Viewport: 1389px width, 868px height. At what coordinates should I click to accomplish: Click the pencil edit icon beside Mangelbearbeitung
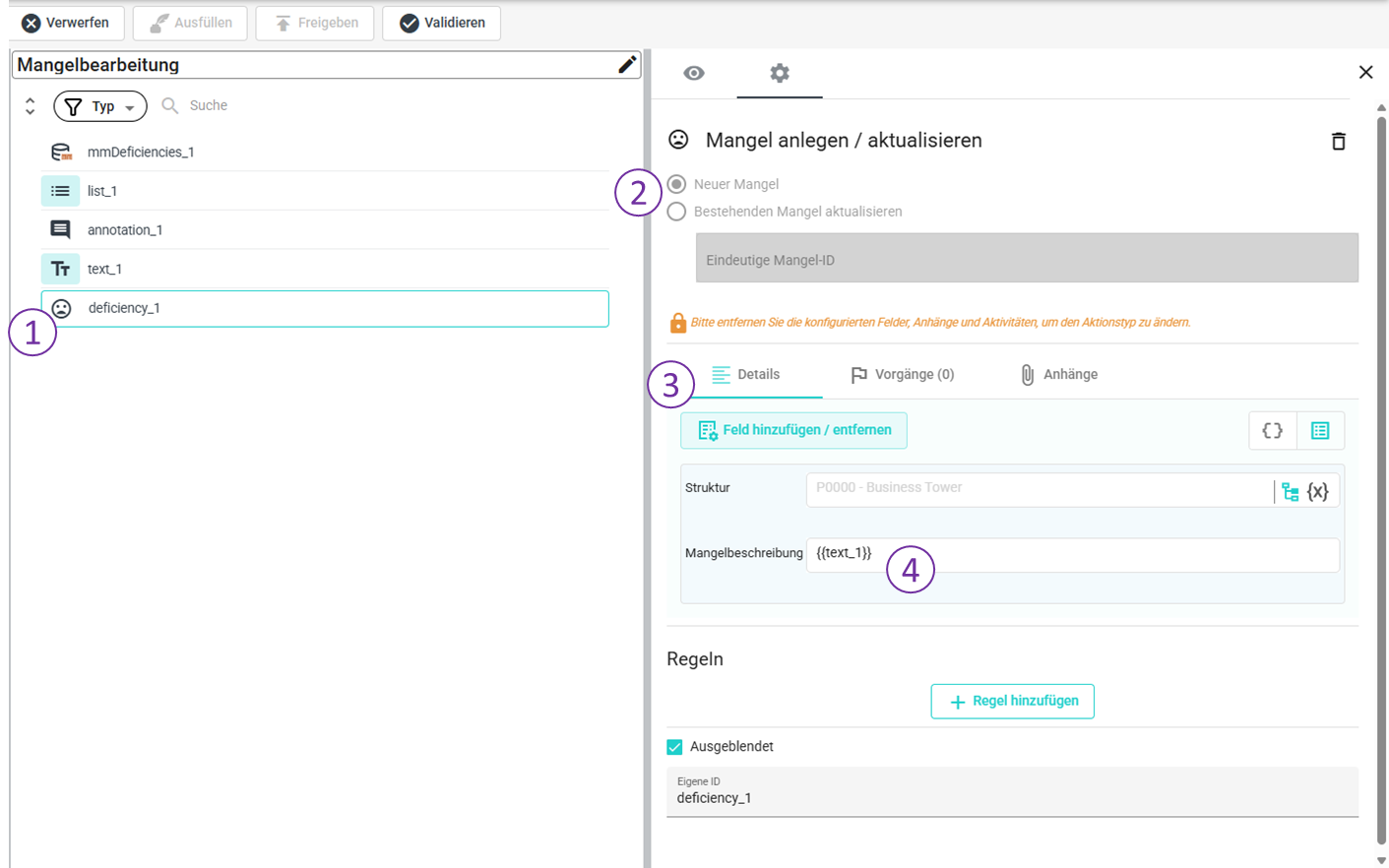point(626,65)
